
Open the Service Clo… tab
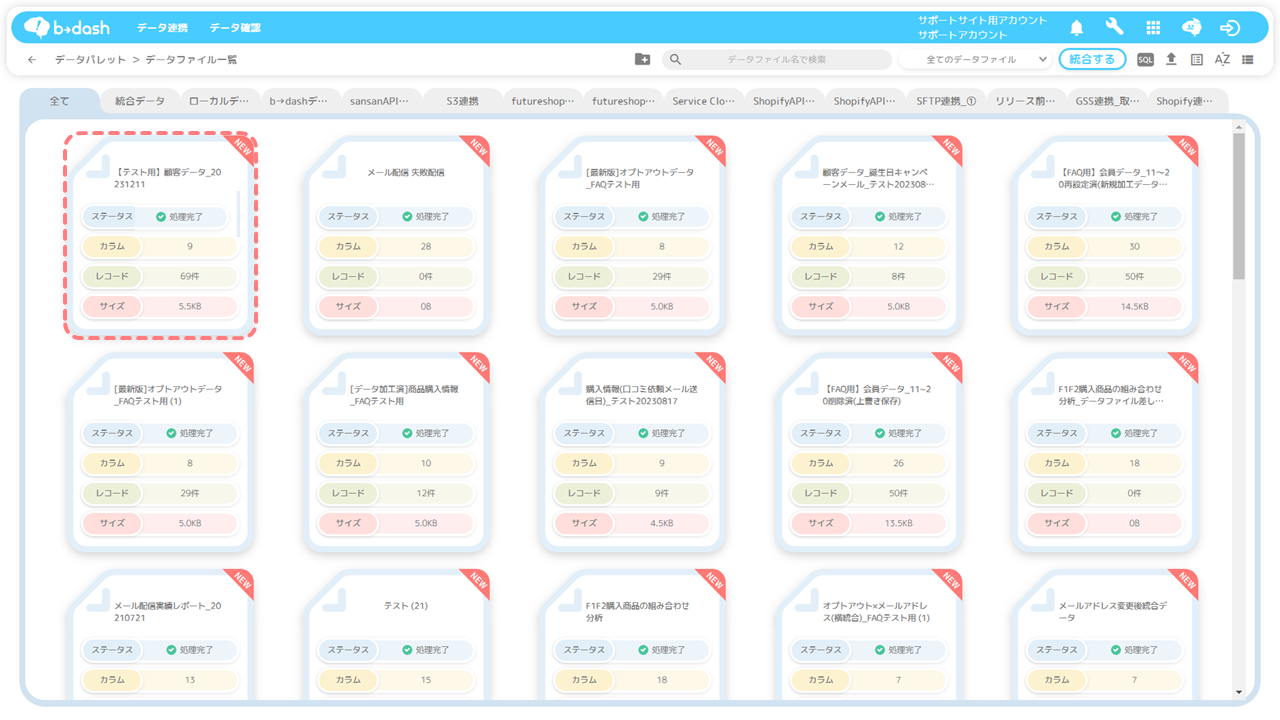(x=703, y=101)
